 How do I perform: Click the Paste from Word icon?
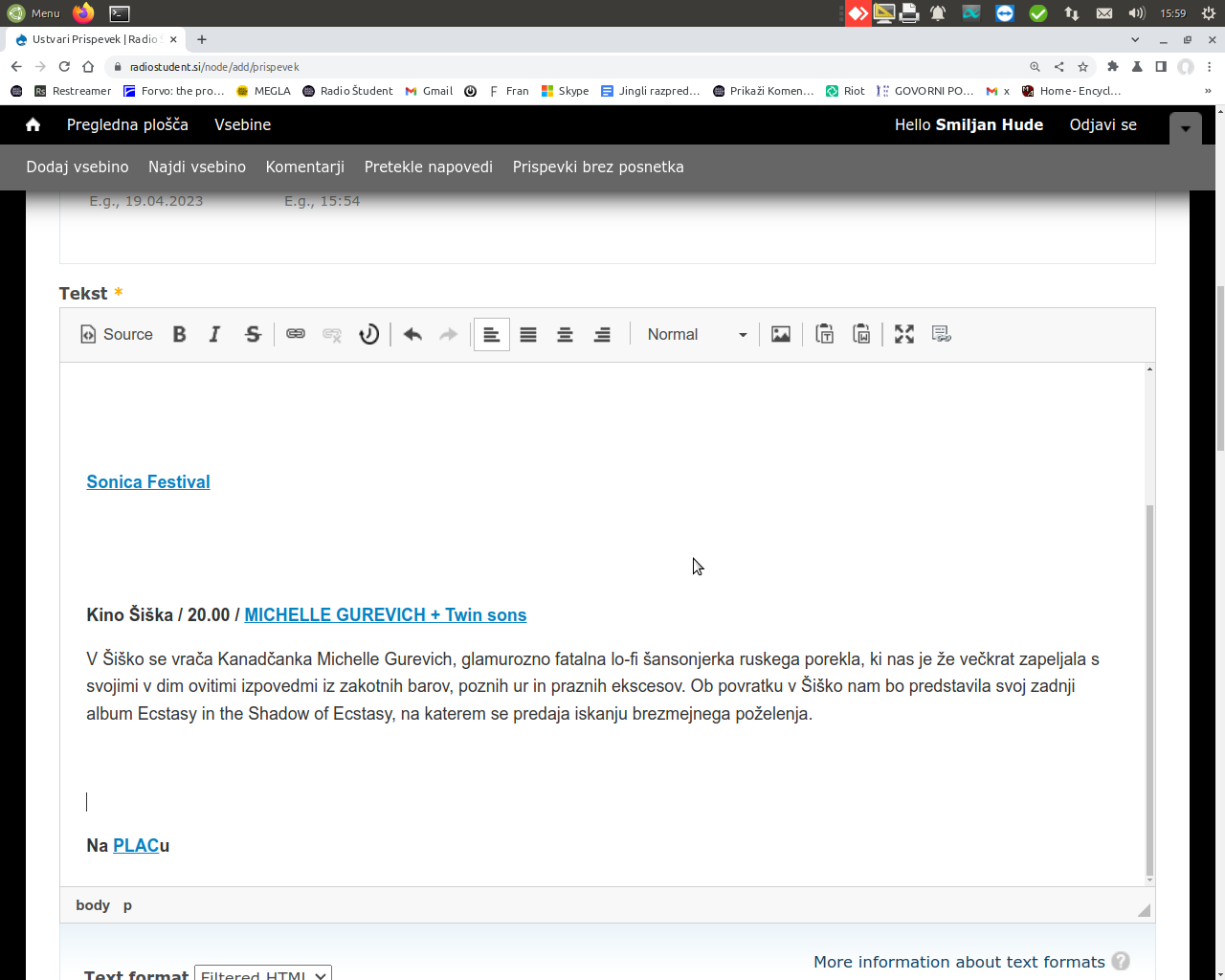point(861,334)
